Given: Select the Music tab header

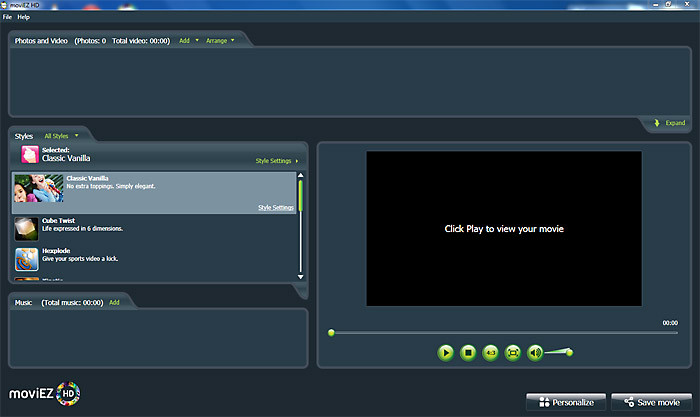Looking at the screenshot, I should tap(23, 303).
